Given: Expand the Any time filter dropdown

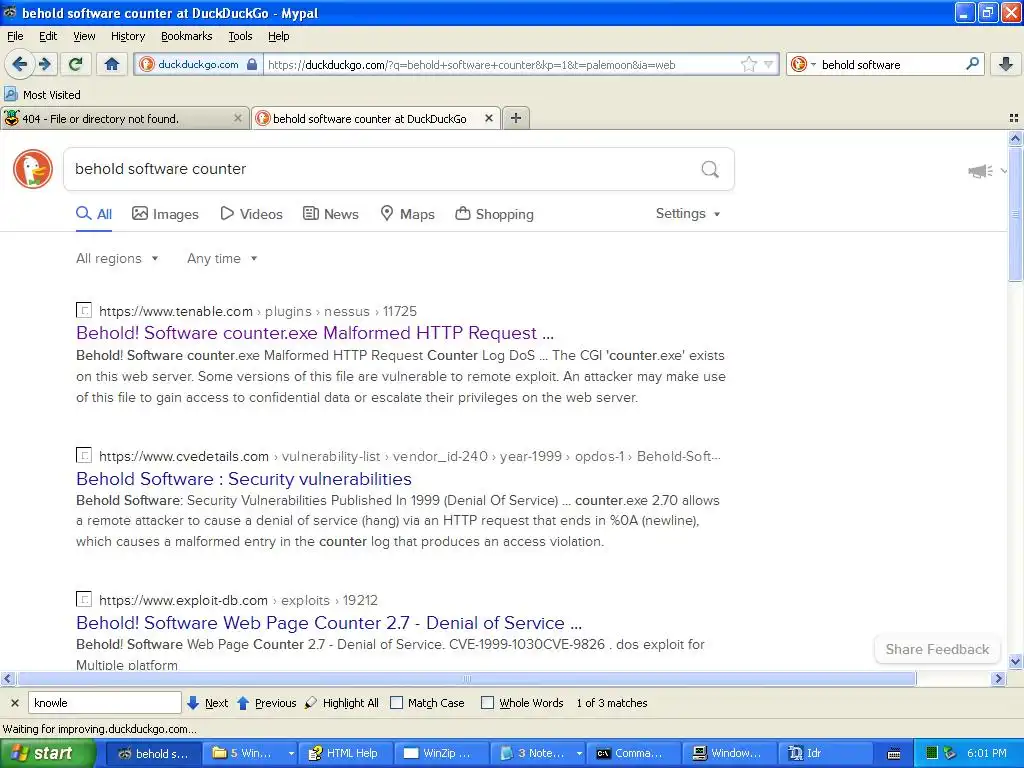Looking at the screenshot, I should tap(222, 259).
